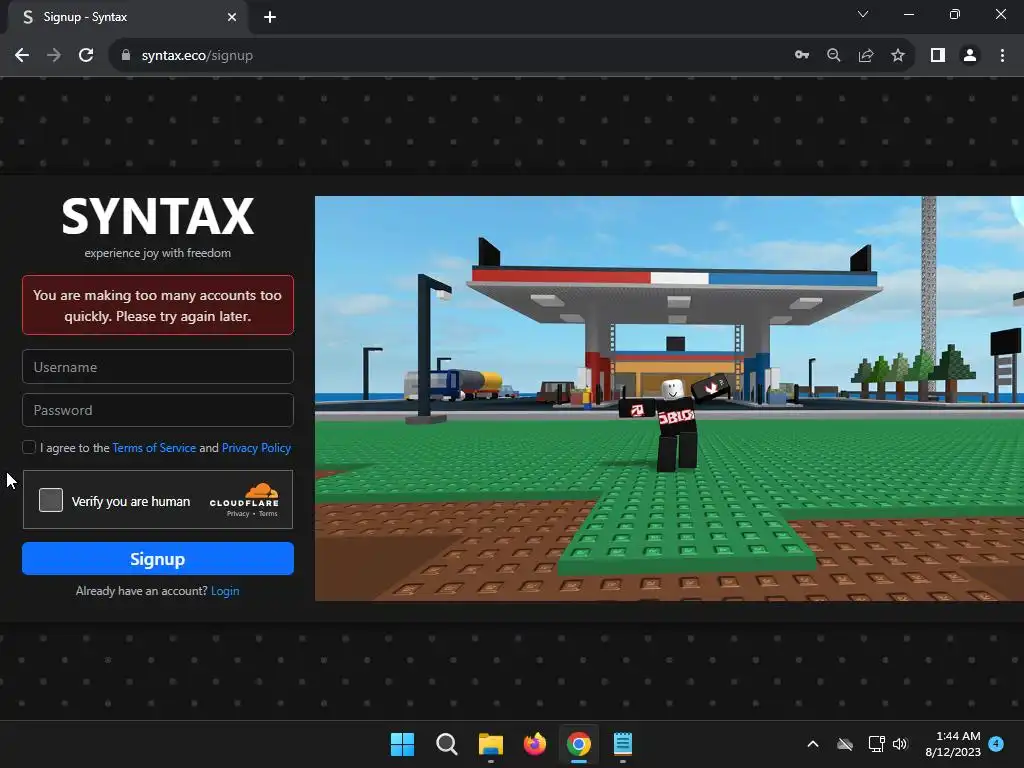Show hidden system tray icons

[813, 744]
